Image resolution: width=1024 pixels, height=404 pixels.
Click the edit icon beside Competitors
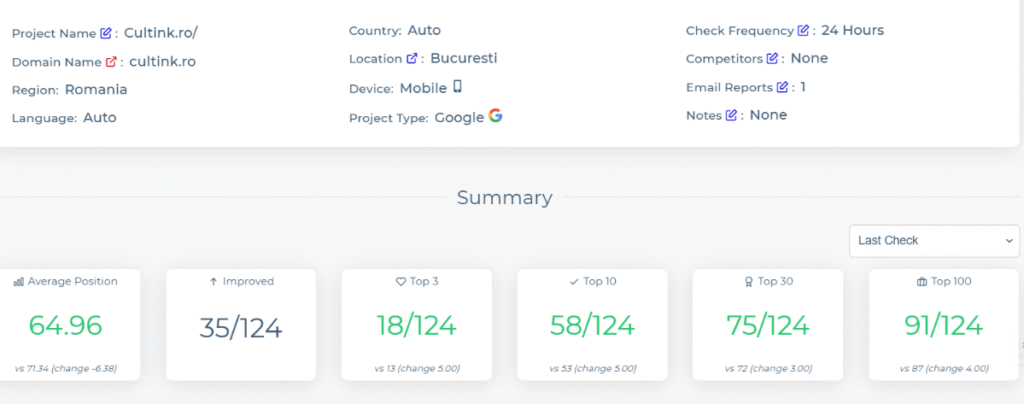tap(772, 59)
